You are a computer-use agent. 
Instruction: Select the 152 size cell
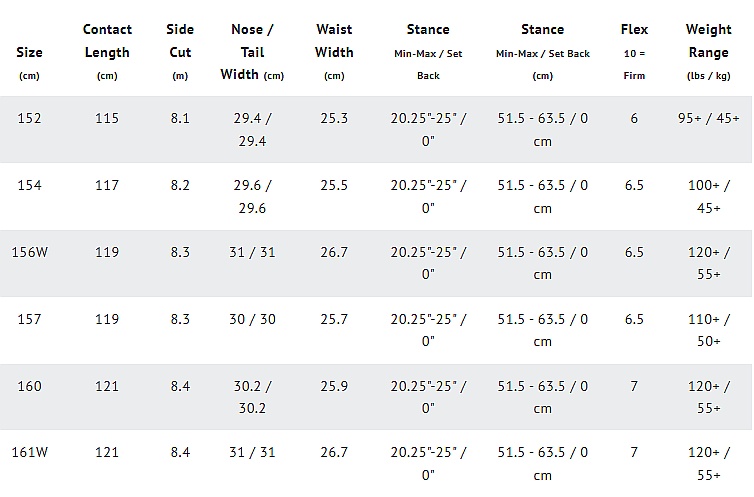(29, 119)
